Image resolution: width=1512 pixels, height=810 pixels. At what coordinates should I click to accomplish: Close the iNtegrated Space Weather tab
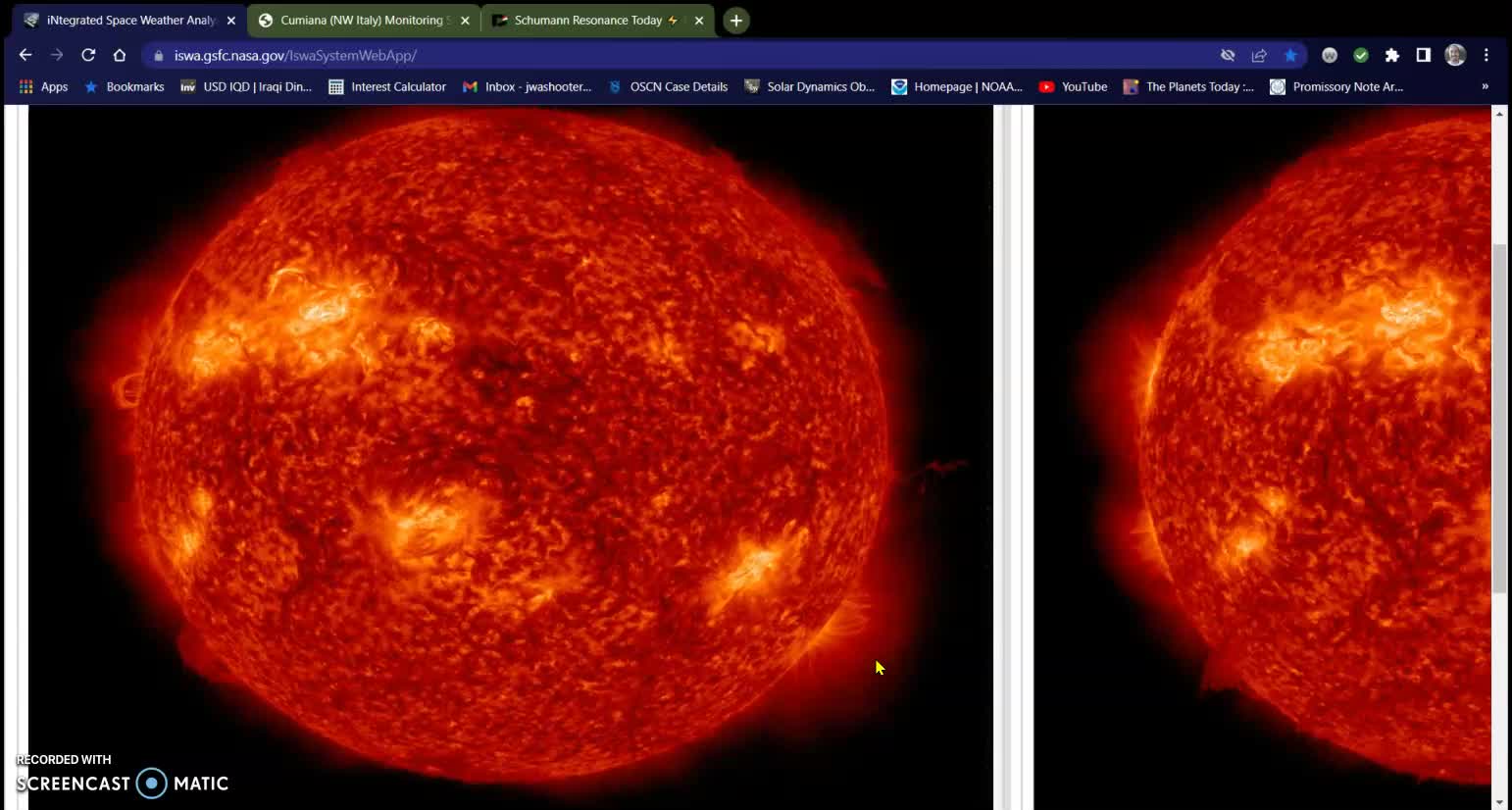231,20
